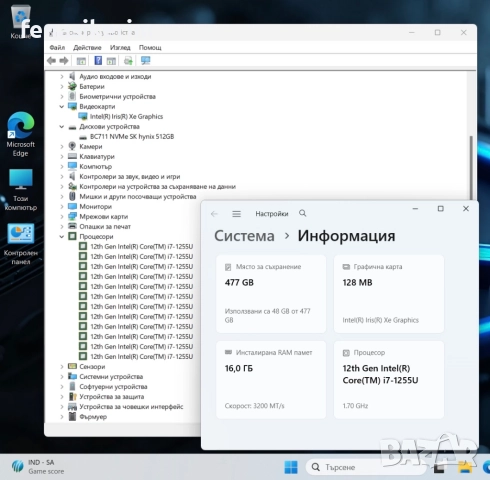The image size is (490, 480).
Task: Collapse the Видеокарти node
Action: [x=62, y=106]
